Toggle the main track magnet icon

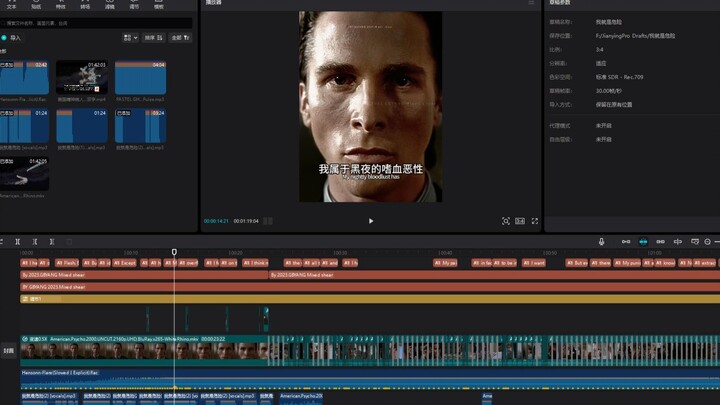click(x=626, y=242)
